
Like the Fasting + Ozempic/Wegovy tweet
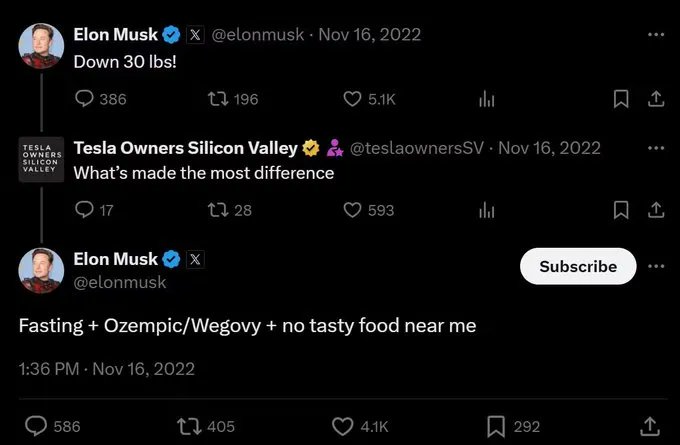pyautogui.click(x=345, y=426)
